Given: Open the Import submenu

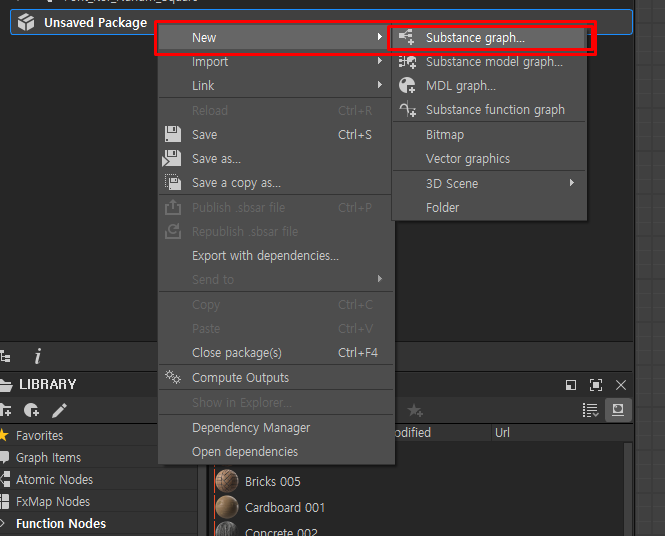Looking at the screenshot, I should coord(274,61).
